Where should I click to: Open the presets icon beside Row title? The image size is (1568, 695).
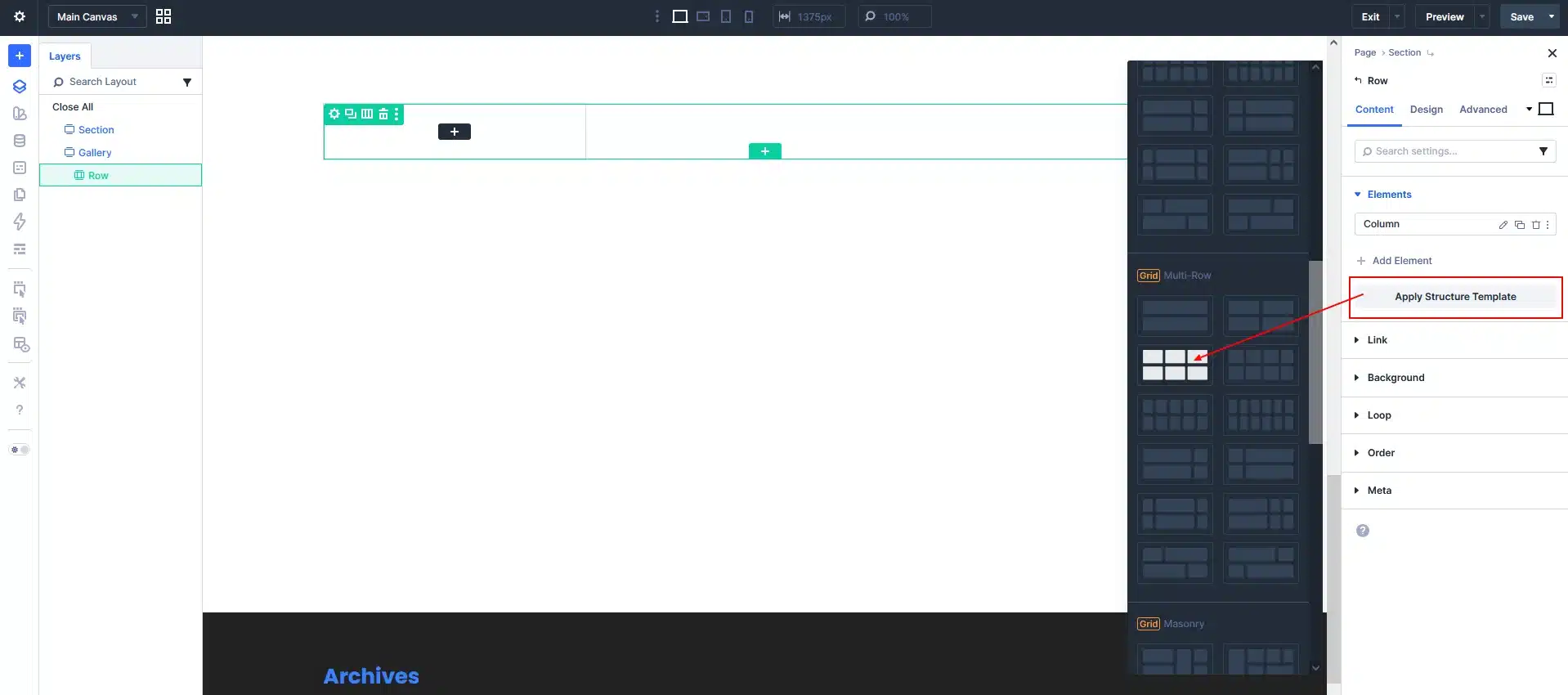1549,80
